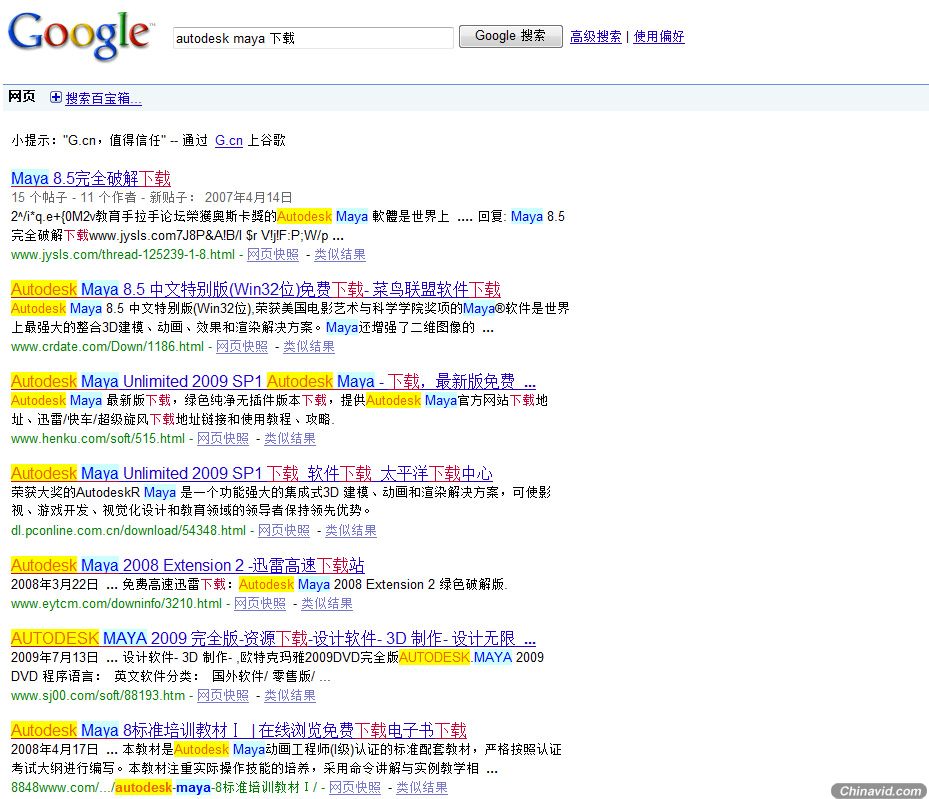Click the date text 2007年4月14日
The image size is (929, 799).
tap(248, 197)
